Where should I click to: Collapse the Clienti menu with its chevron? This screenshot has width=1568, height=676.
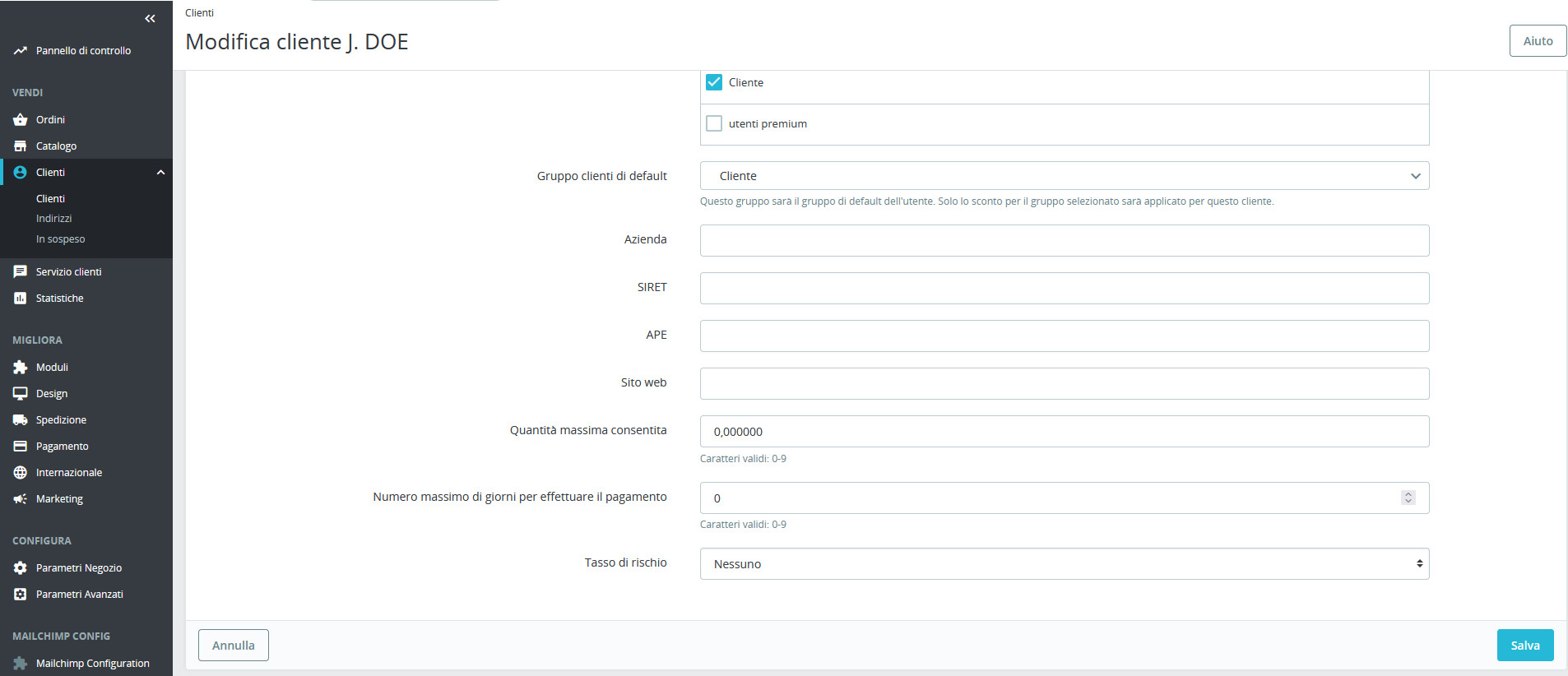tap(161, 173)
